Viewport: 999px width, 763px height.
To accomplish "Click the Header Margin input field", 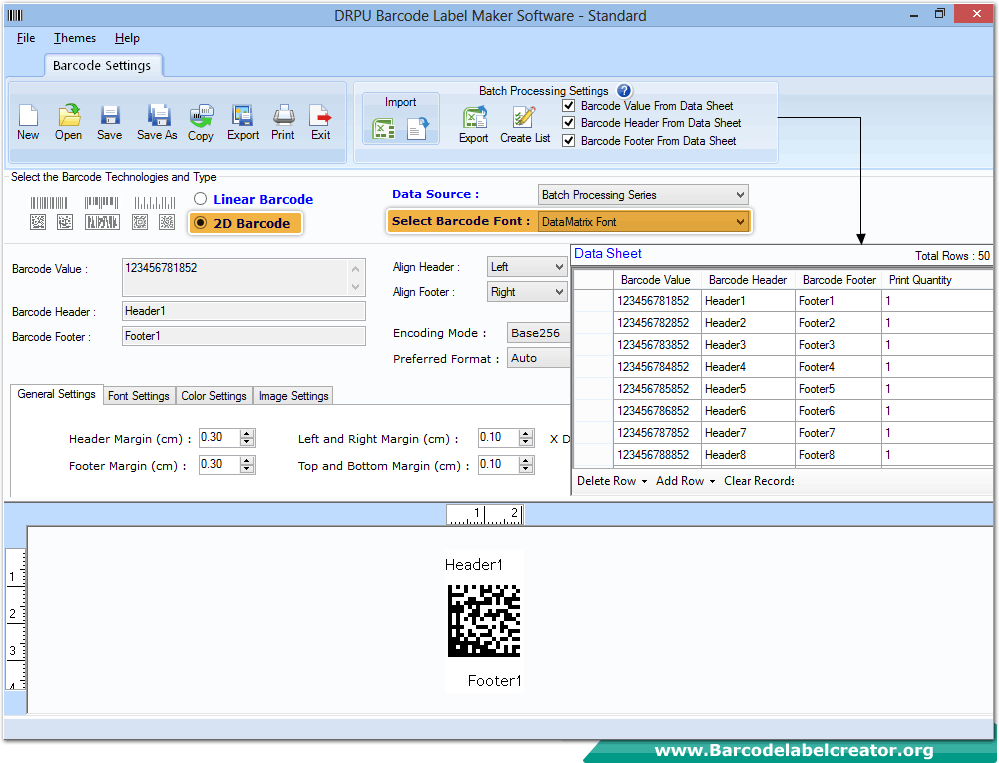I will point(220,438).
